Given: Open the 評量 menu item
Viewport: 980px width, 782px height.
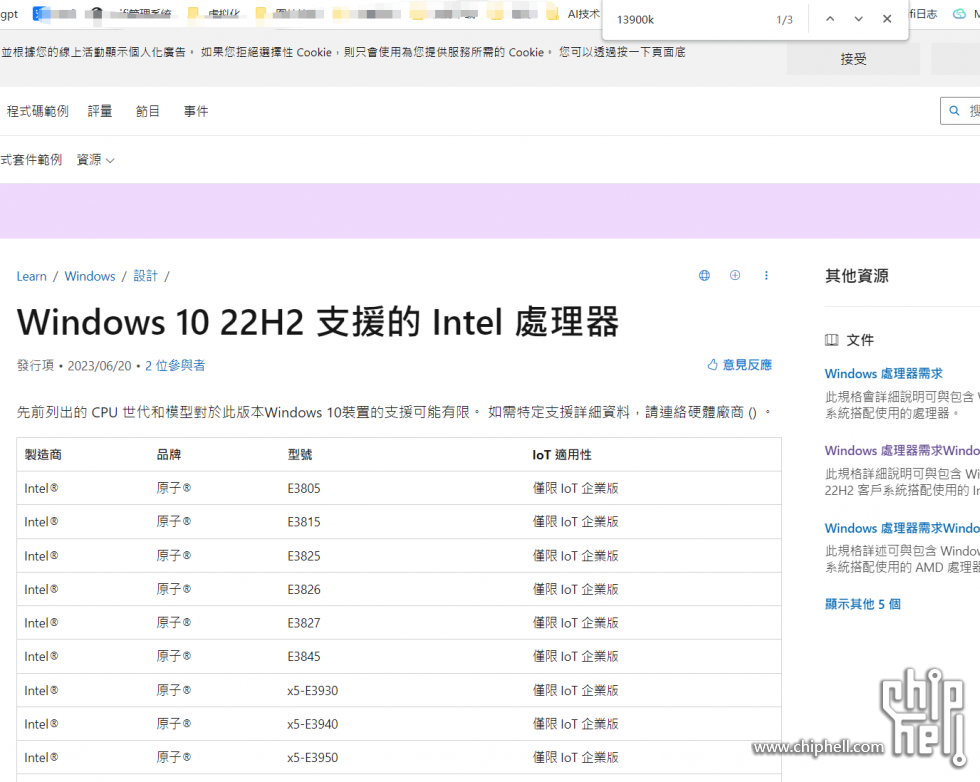Looking at the screenshot, I should click(100, 111).
